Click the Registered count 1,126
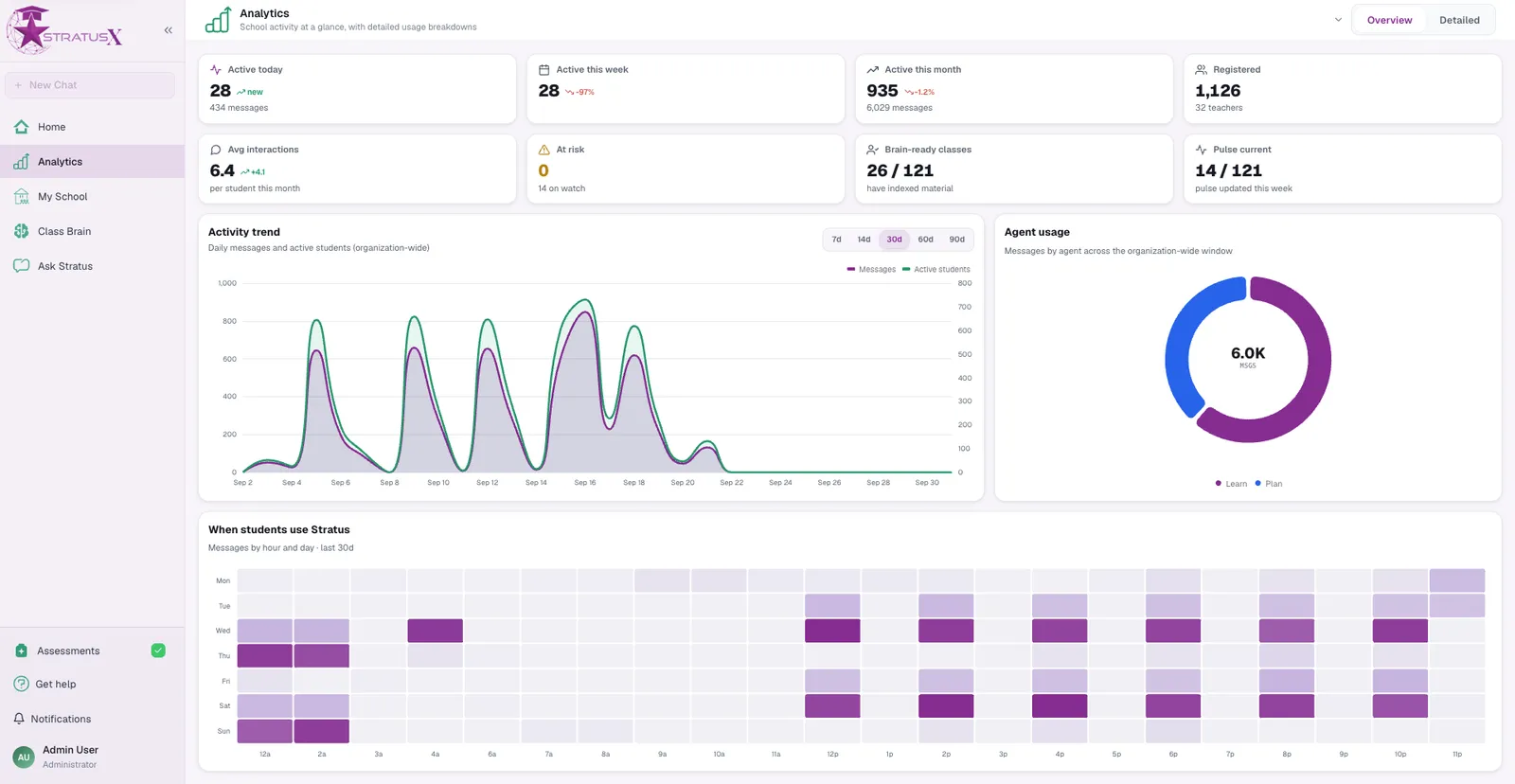This screenshot has height=784, width=1515. tap(1218, 91)
